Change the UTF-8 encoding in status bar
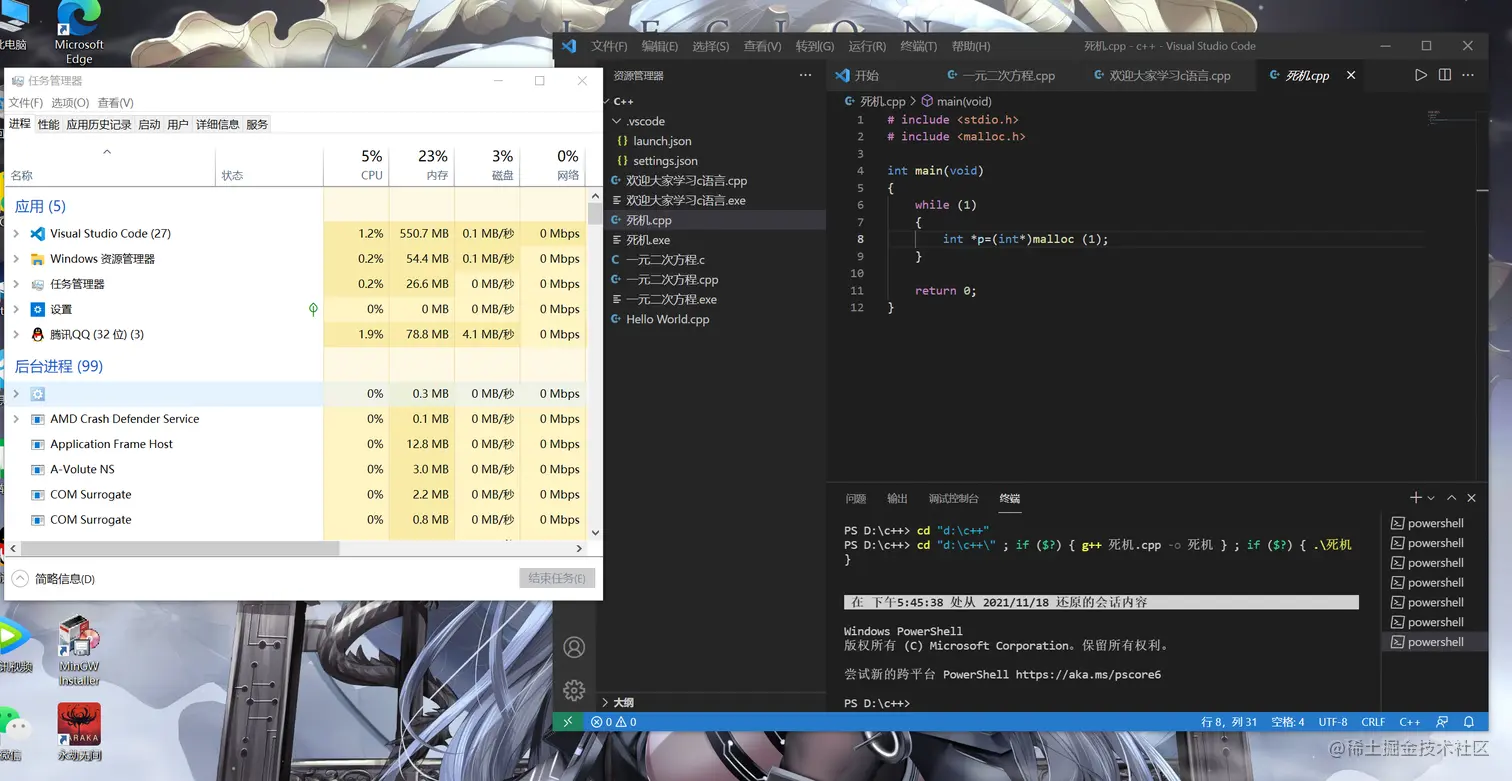 click(x=1333, y=721)
